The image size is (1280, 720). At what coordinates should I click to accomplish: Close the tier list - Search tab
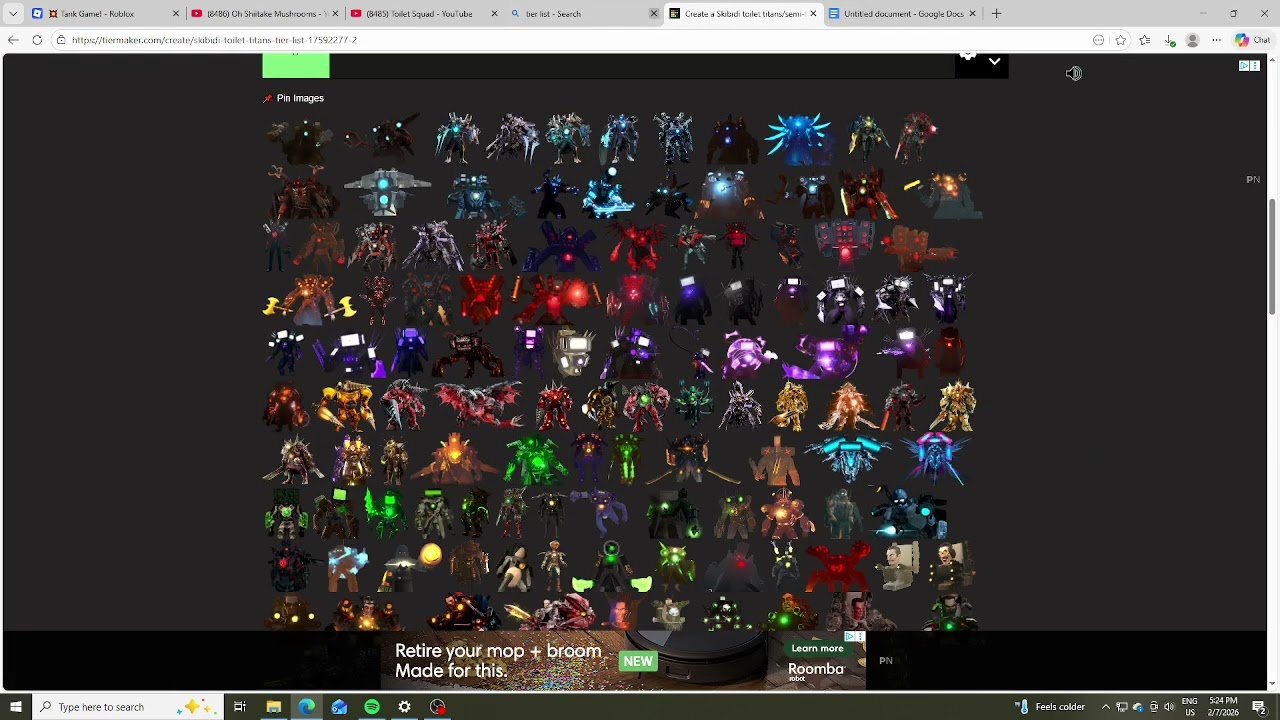click(654, 14)
